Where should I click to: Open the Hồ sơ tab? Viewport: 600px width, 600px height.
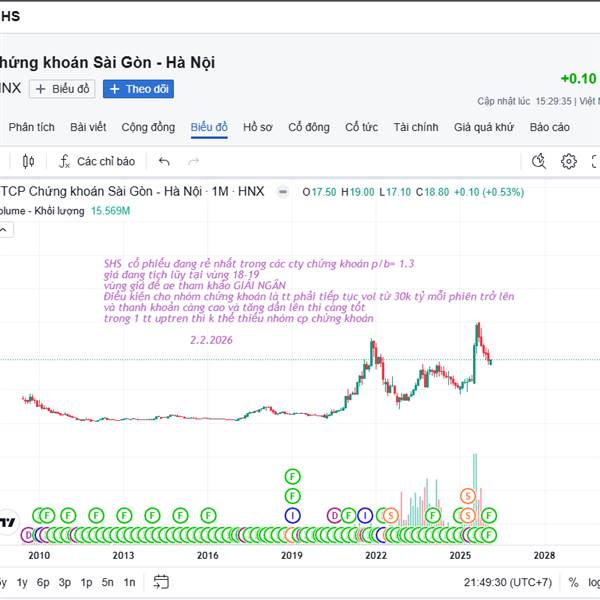pos(258,127)
